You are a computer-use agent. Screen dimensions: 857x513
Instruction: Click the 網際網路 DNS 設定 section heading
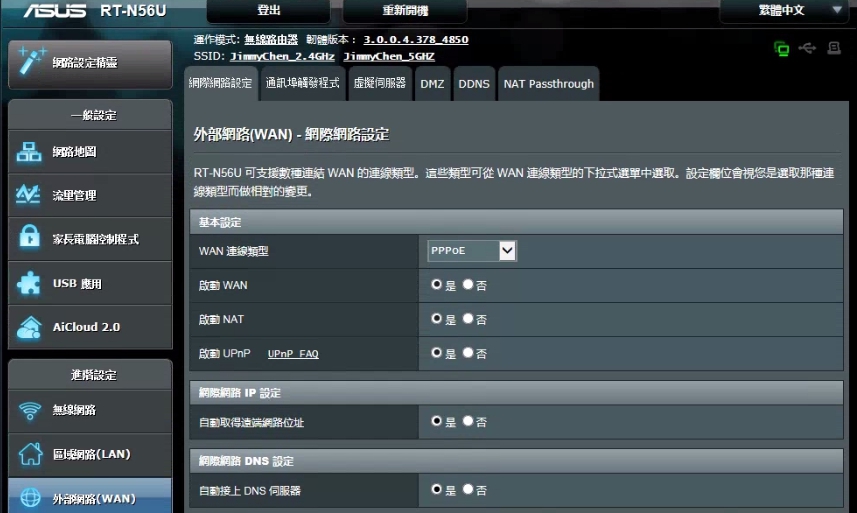(246, 461)
